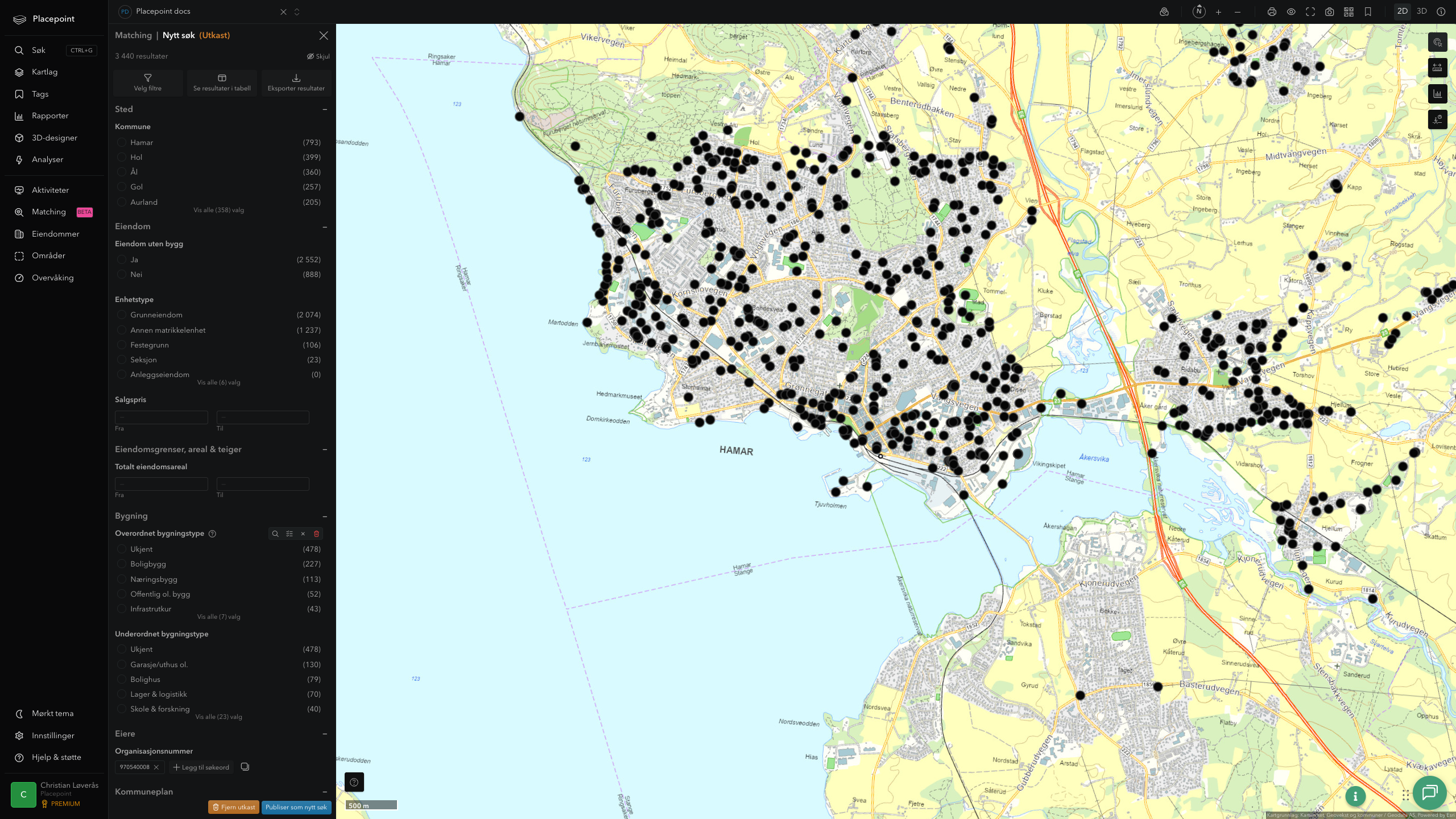
Task: Open Overvåking in the sidebar
Action: 54,278
